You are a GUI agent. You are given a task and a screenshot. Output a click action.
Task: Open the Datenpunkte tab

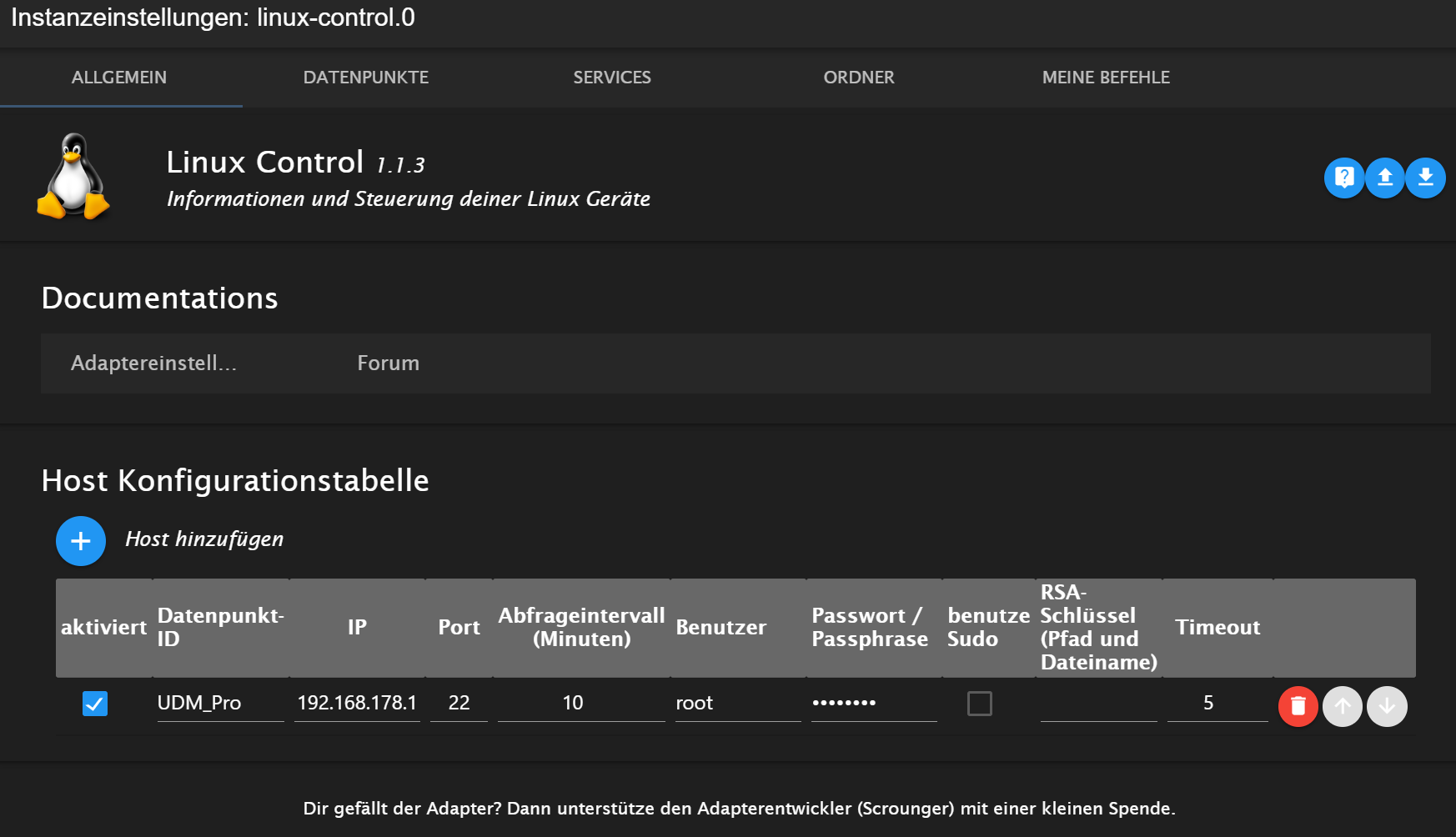pos(366,78)
